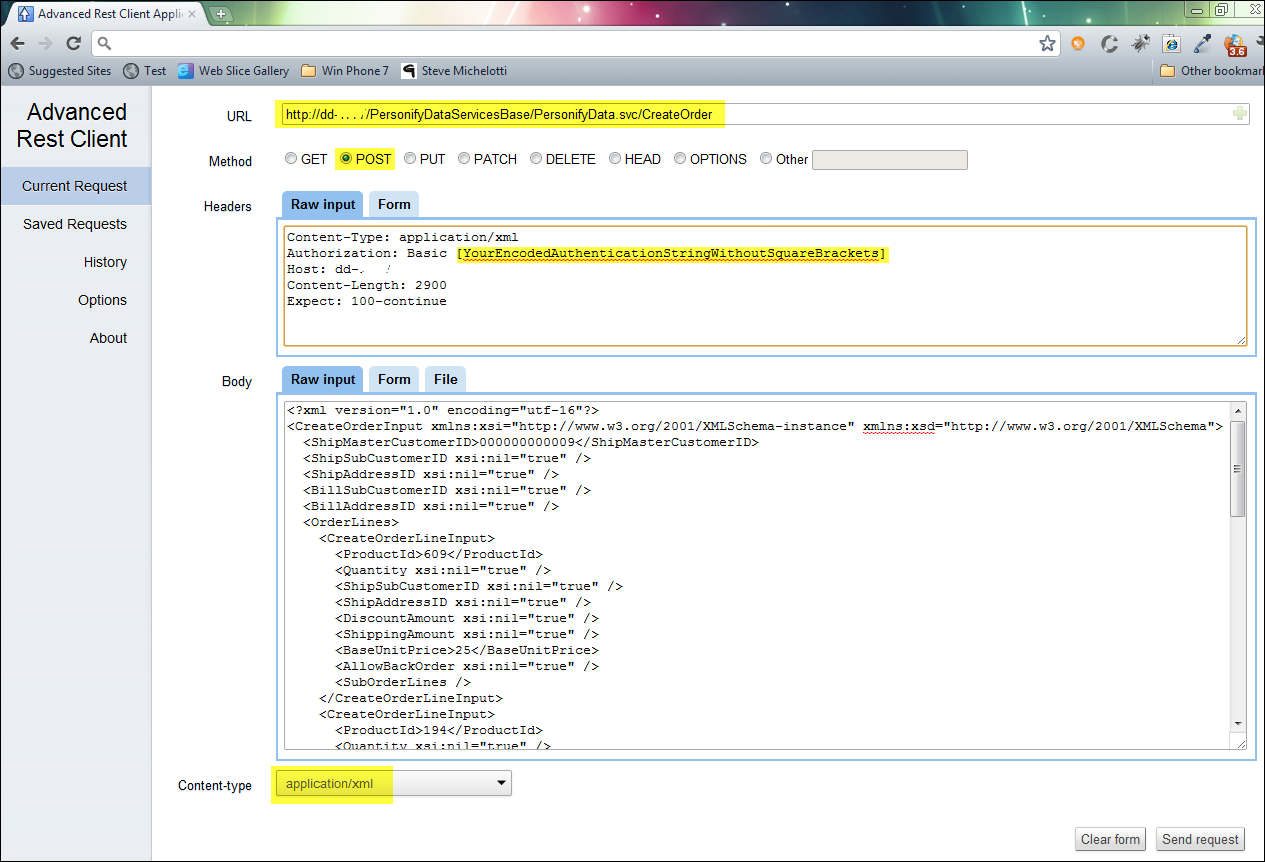Click the Clear form button
Screen dimensions: 1265x862
click(1110, 839)
